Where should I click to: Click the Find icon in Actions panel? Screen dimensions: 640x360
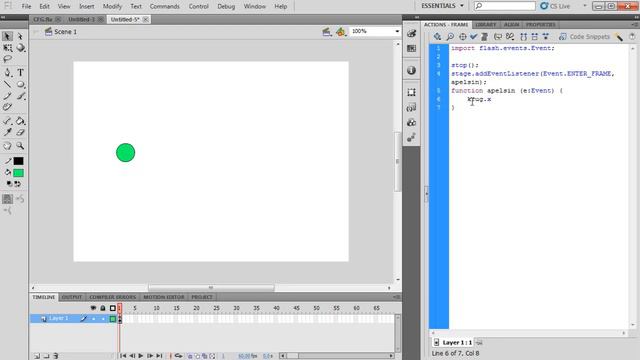[x=450, y=37]
